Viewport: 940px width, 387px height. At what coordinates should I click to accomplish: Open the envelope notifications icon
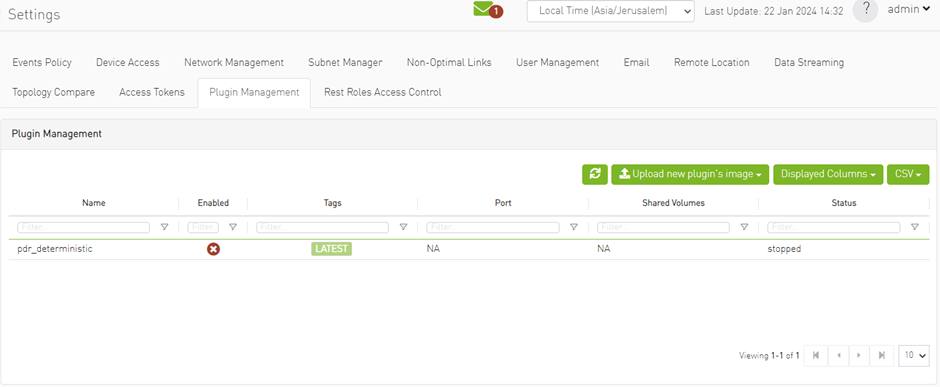pyautogui.click(x=483, y=9)
